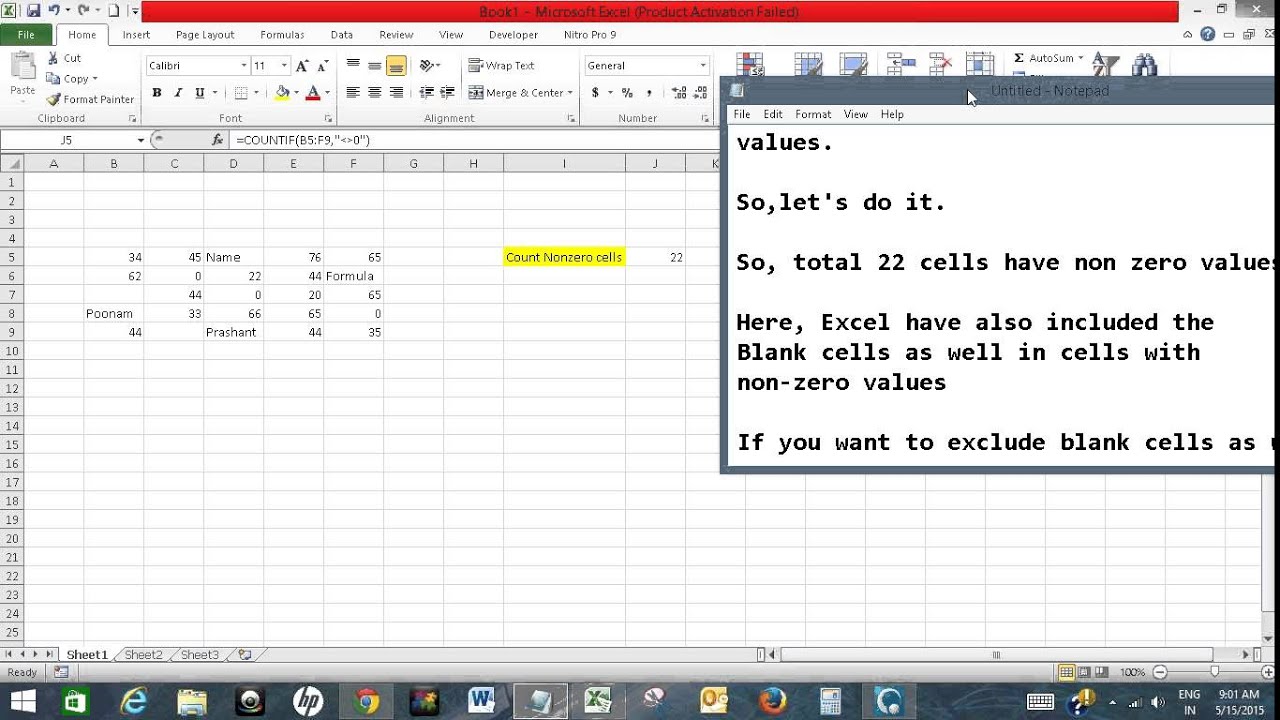Open Format menu in Notepad
Viewport: 1280px width, 720px height.
[813, 114]
